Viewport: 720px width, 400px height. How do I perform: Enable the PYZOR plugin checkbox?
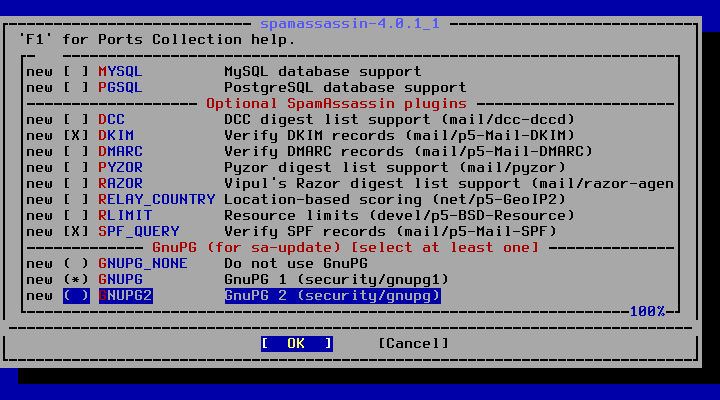[x=76, y=168]
